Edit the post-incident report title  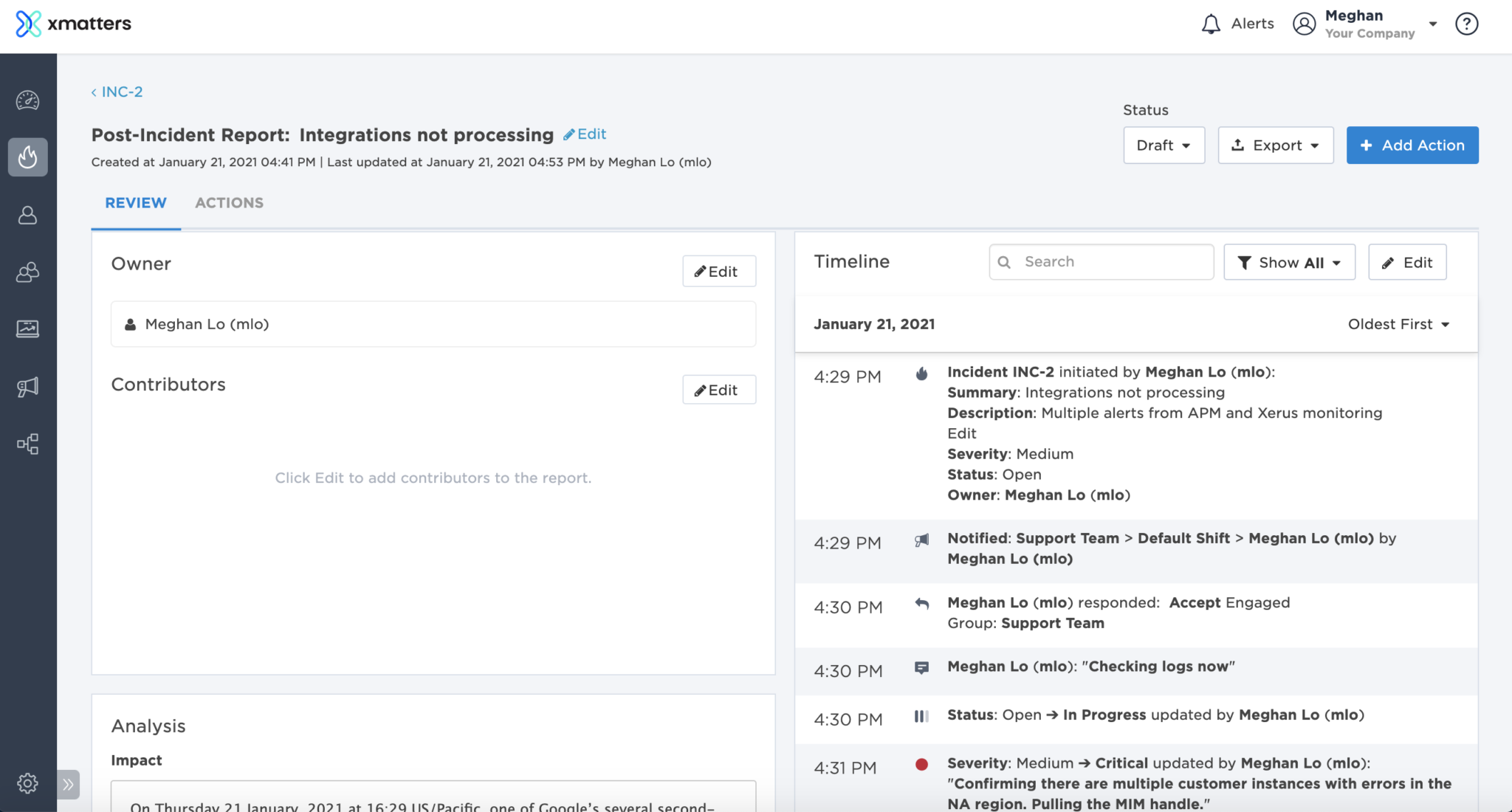(x=585, y=134)
